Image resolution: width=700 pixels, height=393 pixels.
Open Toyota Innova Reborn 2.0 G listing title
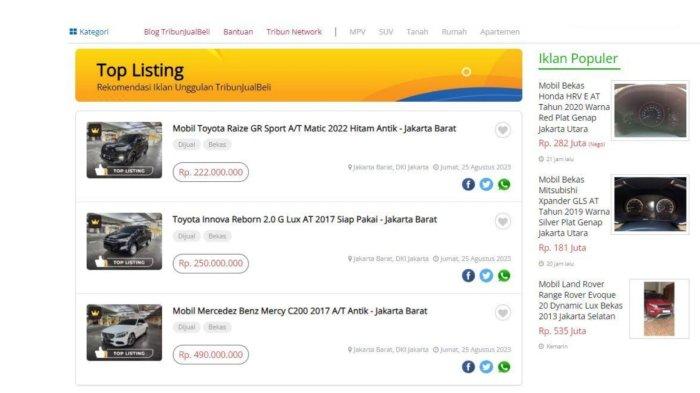pyautogui.click(x=304, y=220)
